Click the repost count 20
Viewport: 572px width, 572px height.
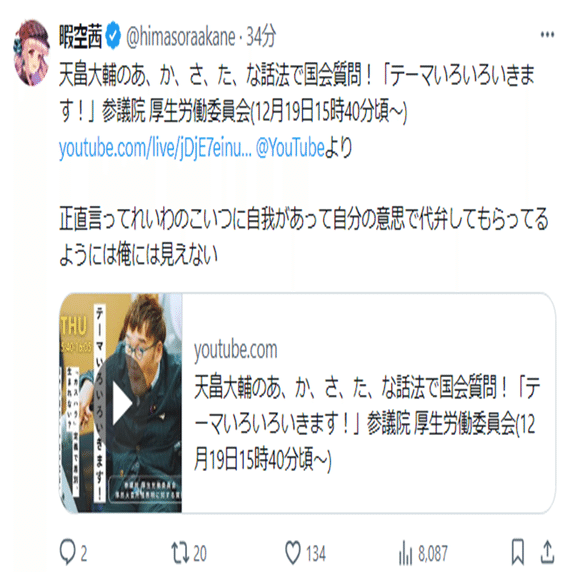[x=200, y=554]
